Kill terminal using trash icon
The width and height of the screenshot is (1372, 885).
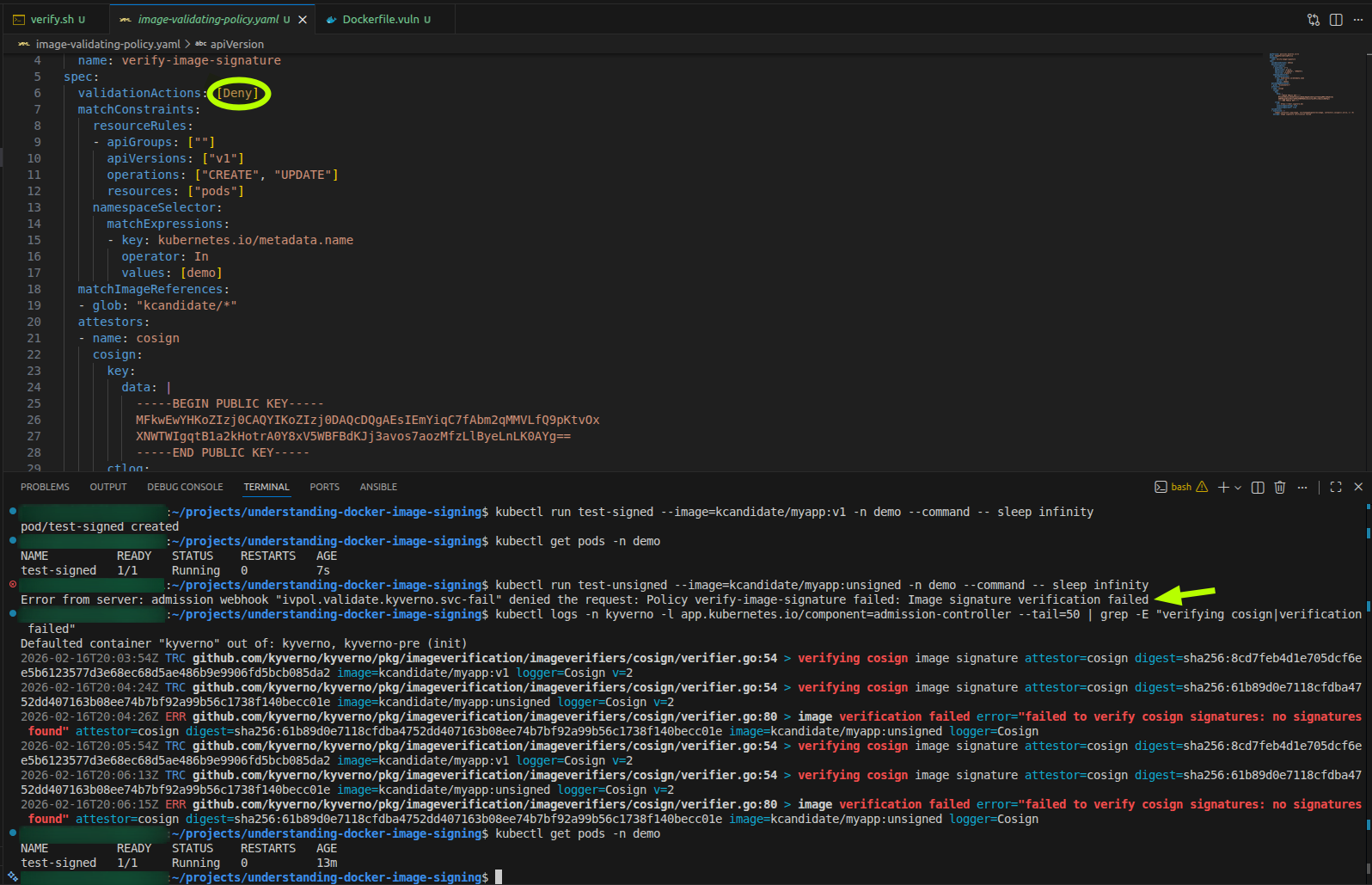(1280, 487)
